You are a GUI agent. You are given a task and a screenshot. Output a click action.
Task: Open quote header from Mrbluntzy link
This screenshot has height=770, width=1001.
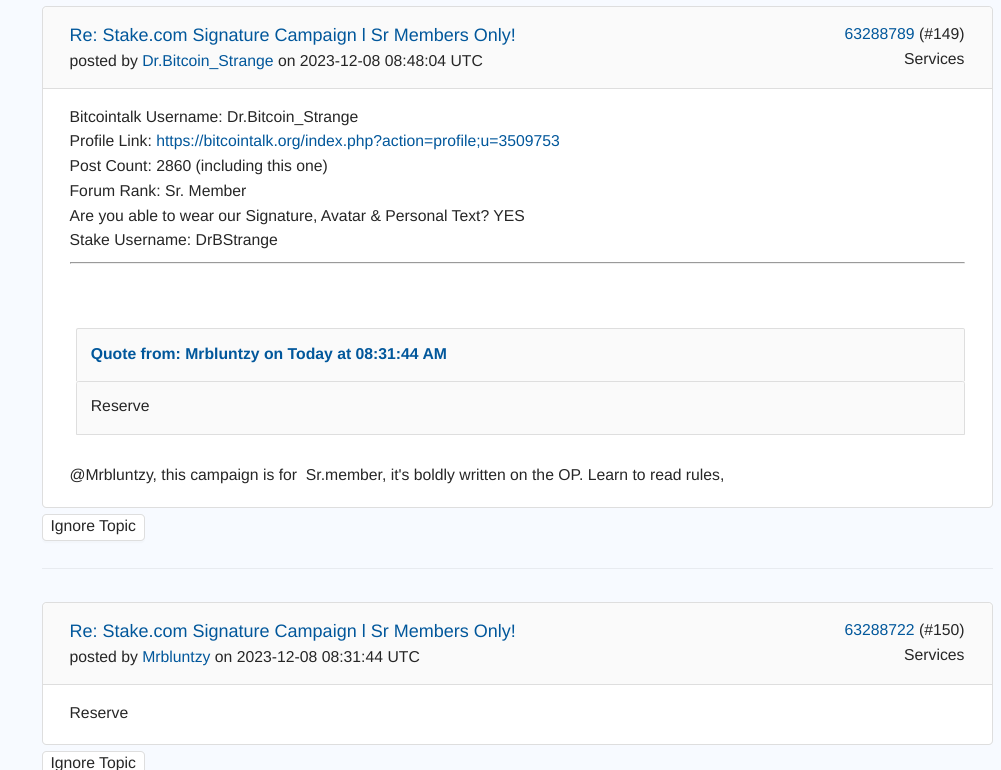269,354
